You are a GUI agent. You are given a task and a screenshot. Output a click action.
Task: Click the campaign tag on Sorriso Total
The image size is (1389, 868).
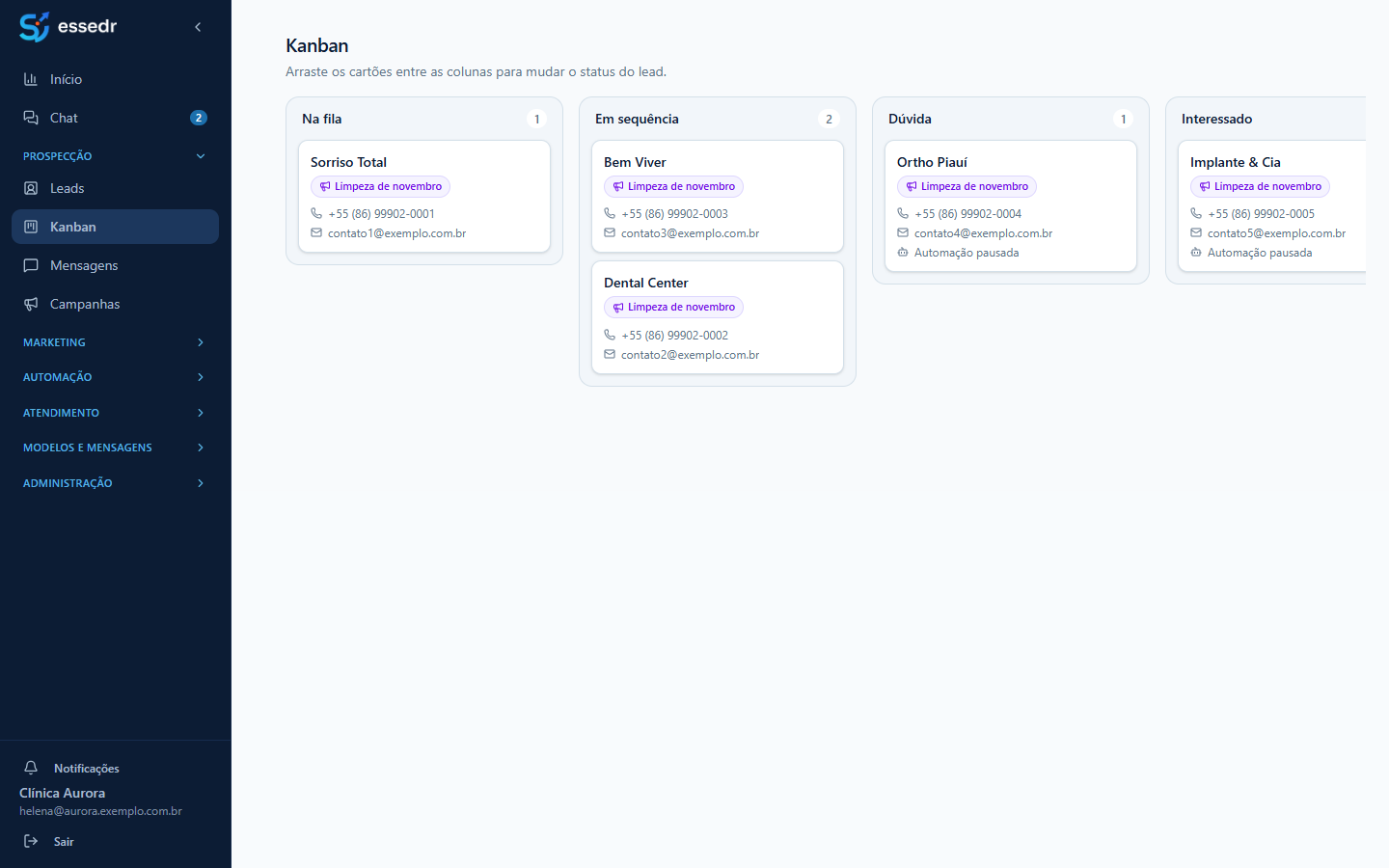380,186
